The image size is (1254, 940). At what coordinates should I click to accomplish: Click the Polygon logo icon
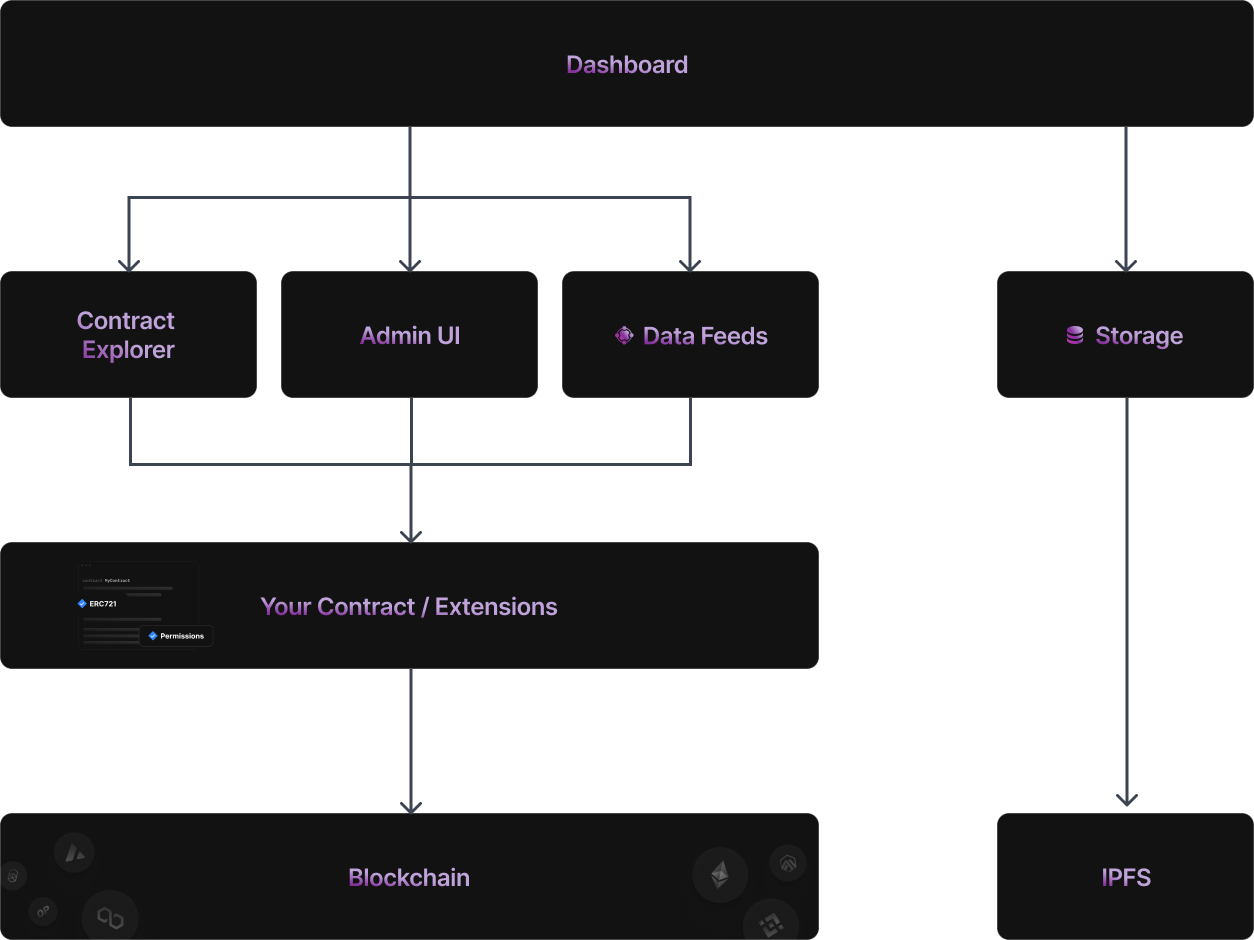[x=109, y=917]
